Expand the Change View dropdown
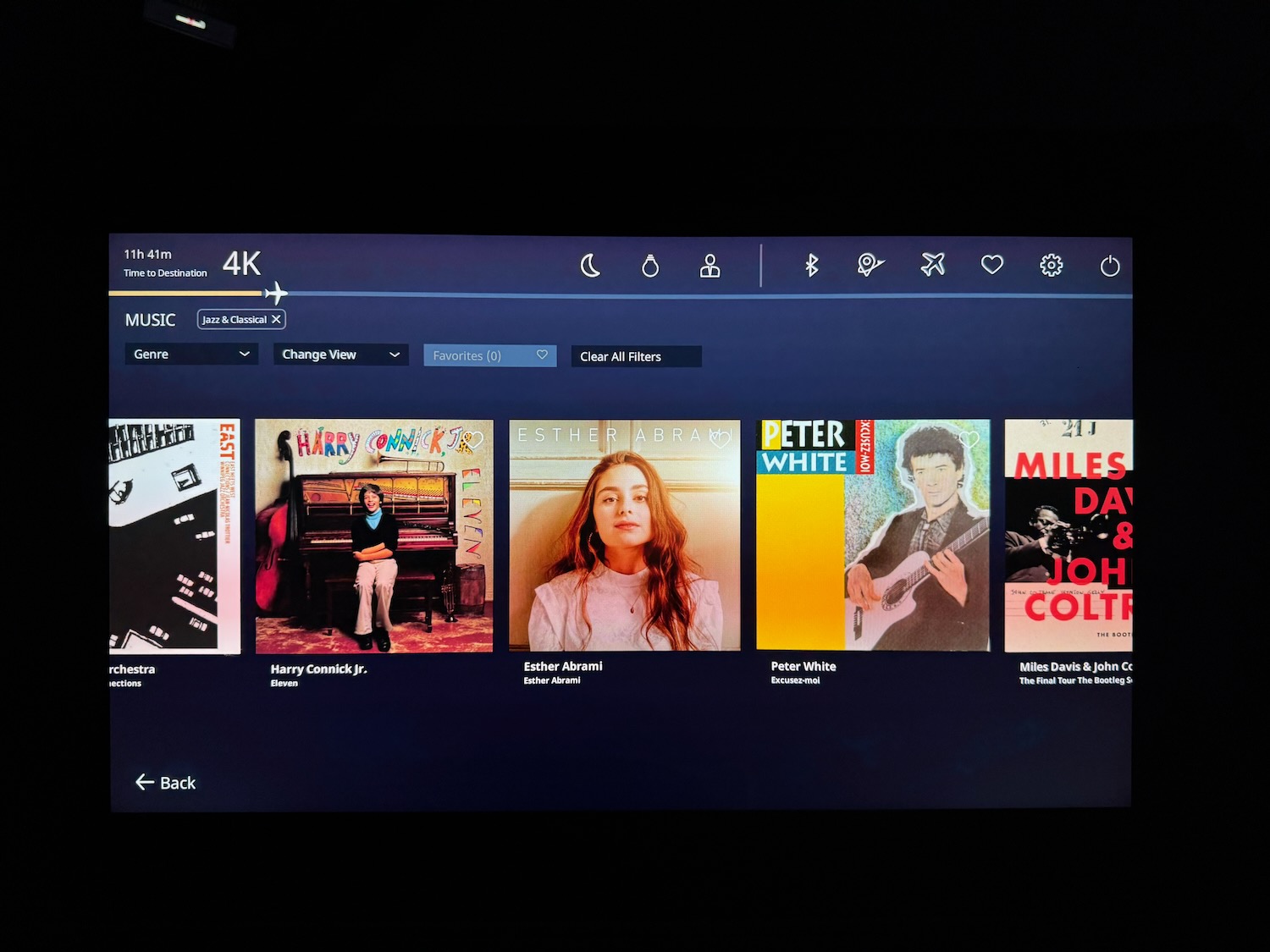1270x952 pixels. point(340,354)
